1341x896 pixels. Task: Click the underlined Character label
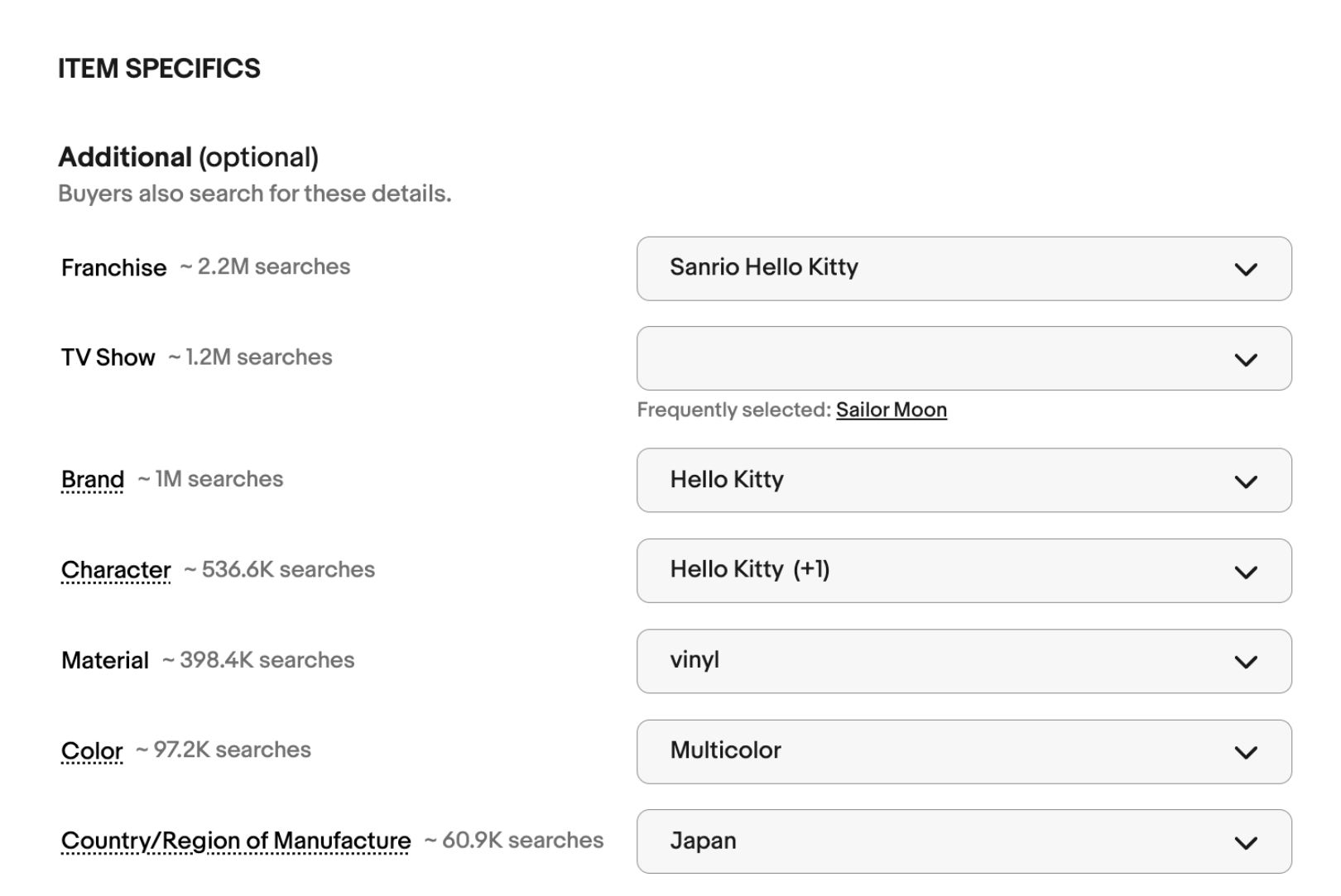116,569
